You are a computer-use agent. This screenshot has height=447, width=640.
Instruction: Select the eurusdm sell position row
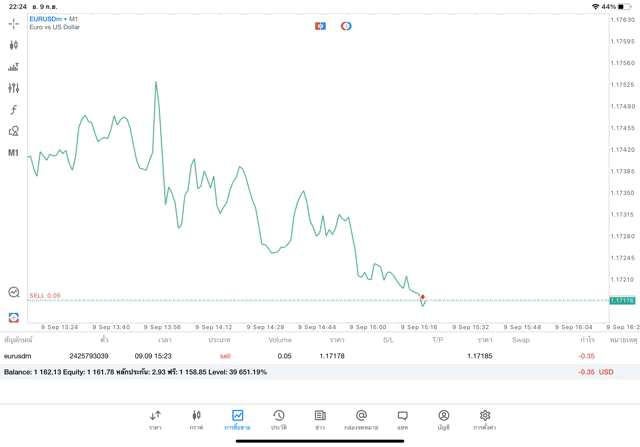300,356
